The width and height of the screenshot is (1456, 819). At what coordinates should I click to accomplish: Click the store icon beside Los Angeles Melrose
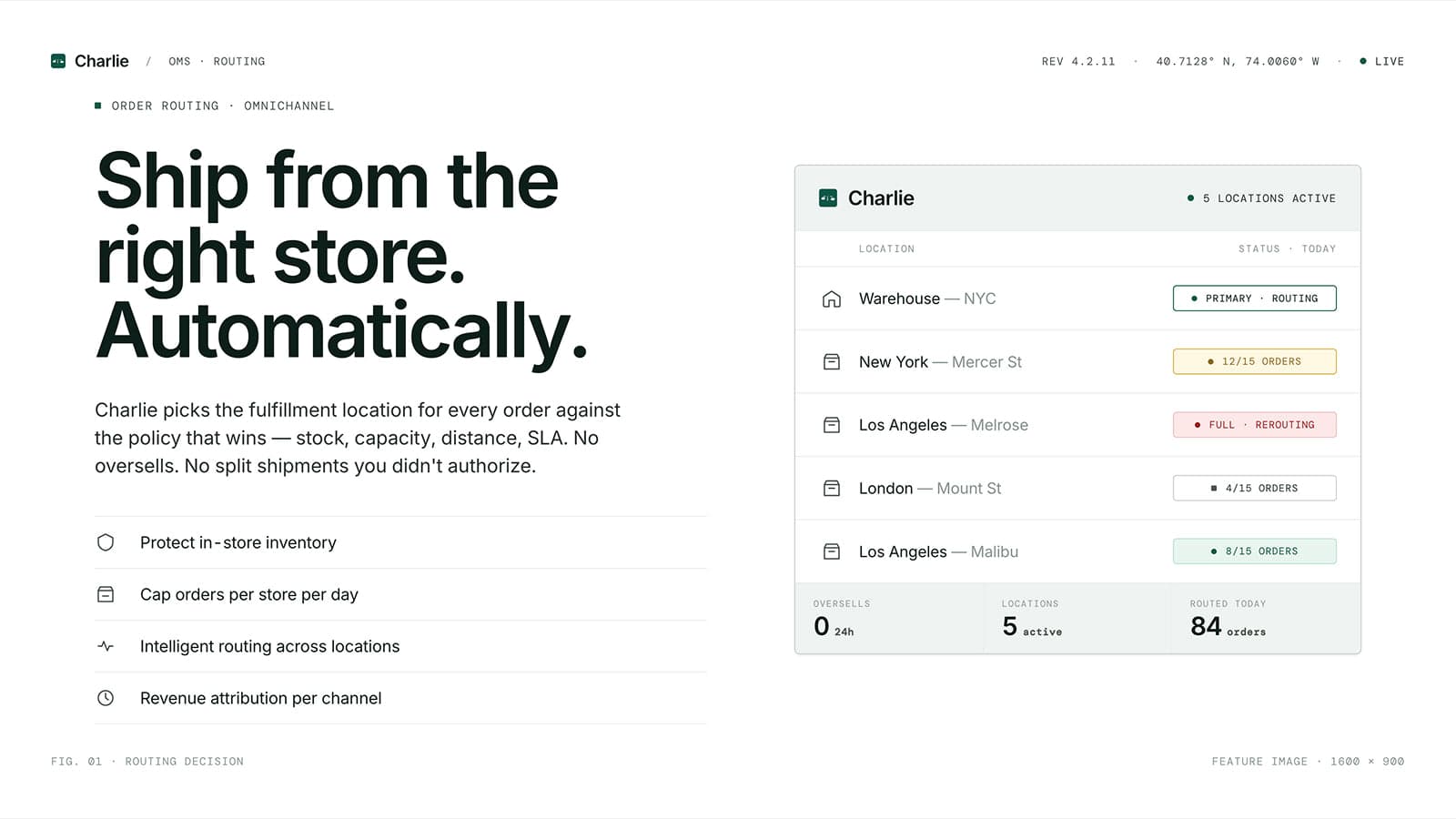(x=832, y=425)
